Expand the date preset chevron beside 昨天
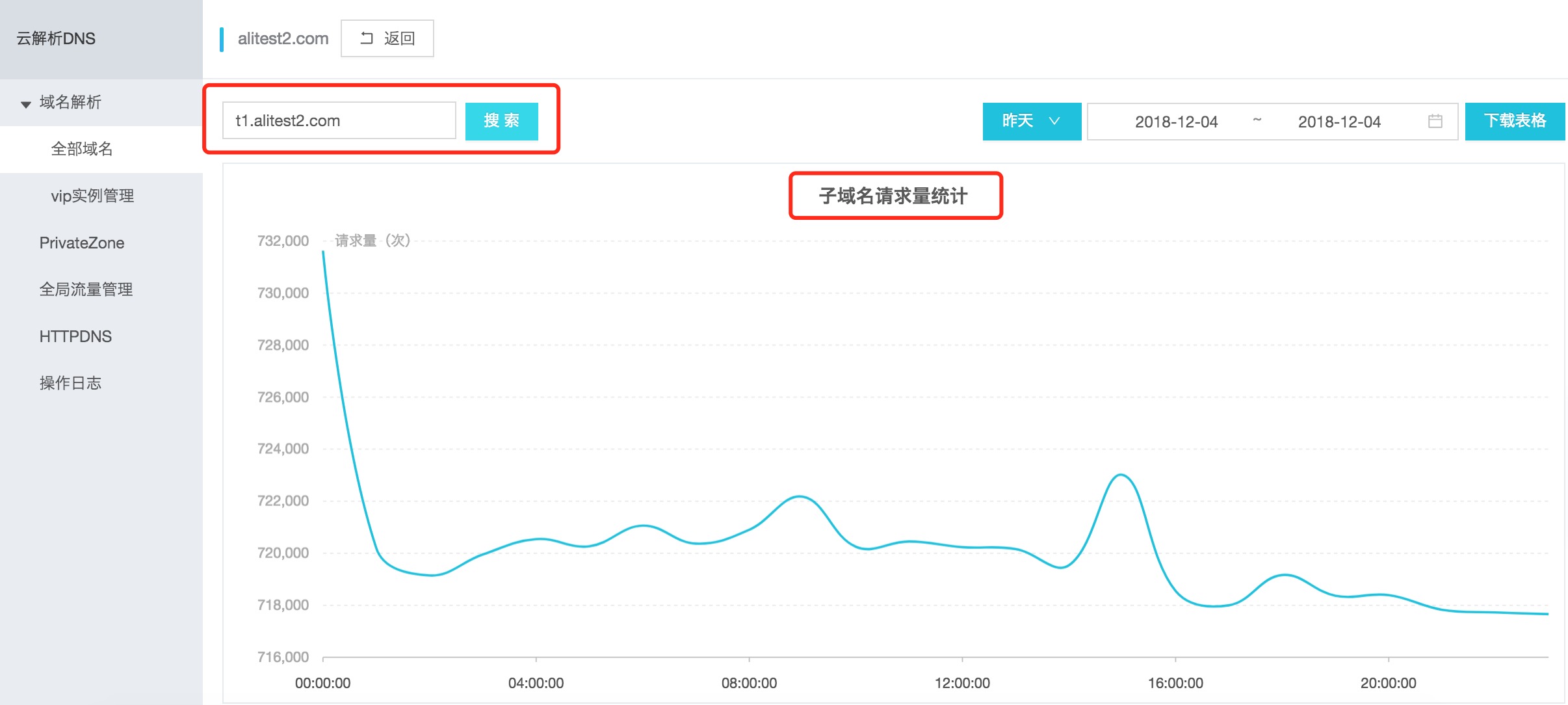The height and width of the screenshot is (705, 1568). (1053, 121)
